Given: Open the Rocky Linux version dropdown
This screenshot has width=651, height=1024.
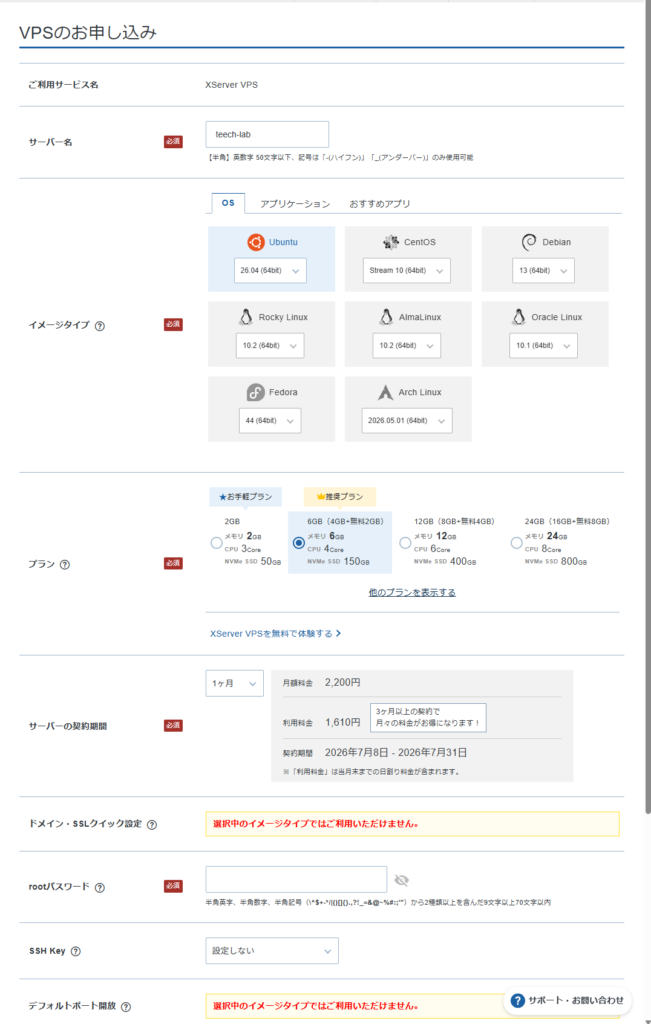Looking at the screenshot, I should (270, 345).
